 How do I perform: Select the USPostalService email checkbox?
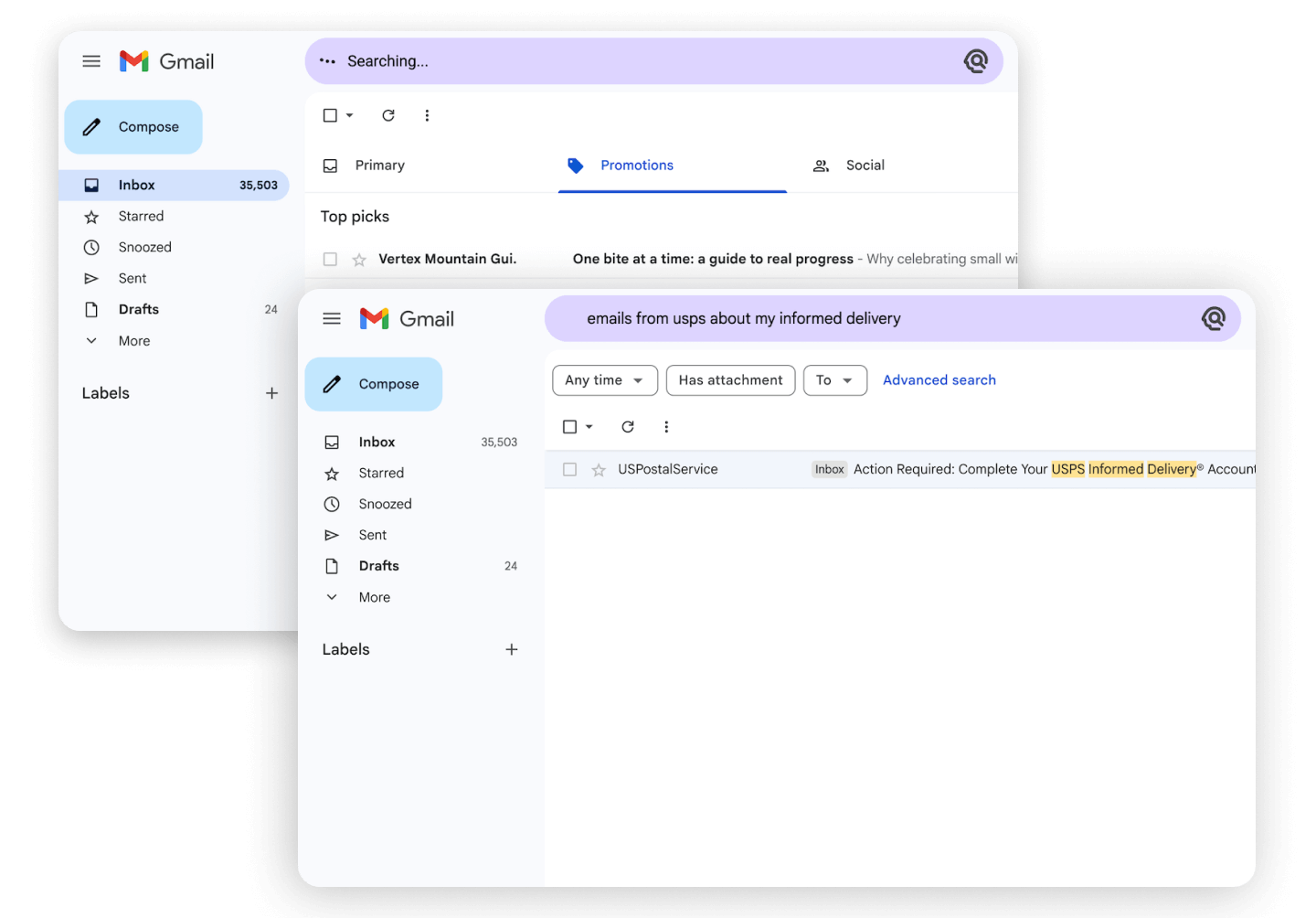[x=569, y=470]
